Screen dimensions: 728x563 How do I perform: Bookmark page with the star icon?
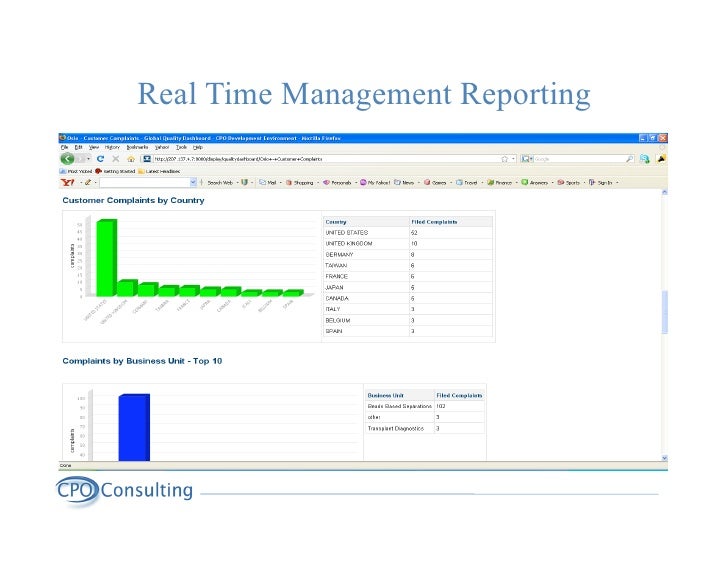pyautogui.click(x=504, y=159)
